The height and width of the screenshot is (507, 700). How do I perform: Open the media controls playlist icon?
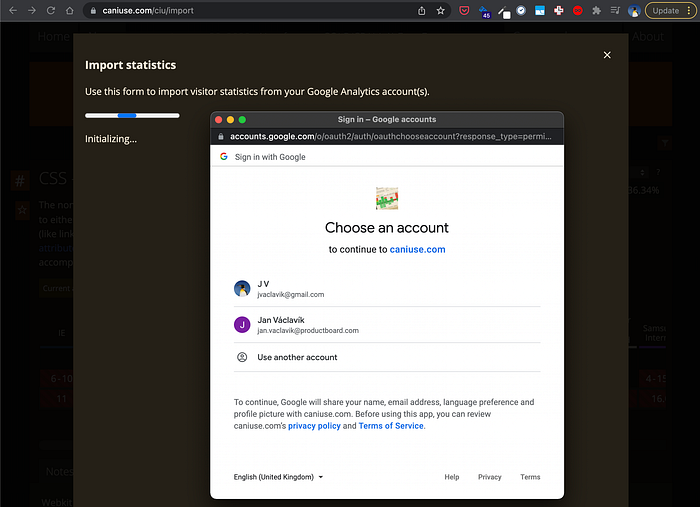pyautogui.click(x=615, y=10)
